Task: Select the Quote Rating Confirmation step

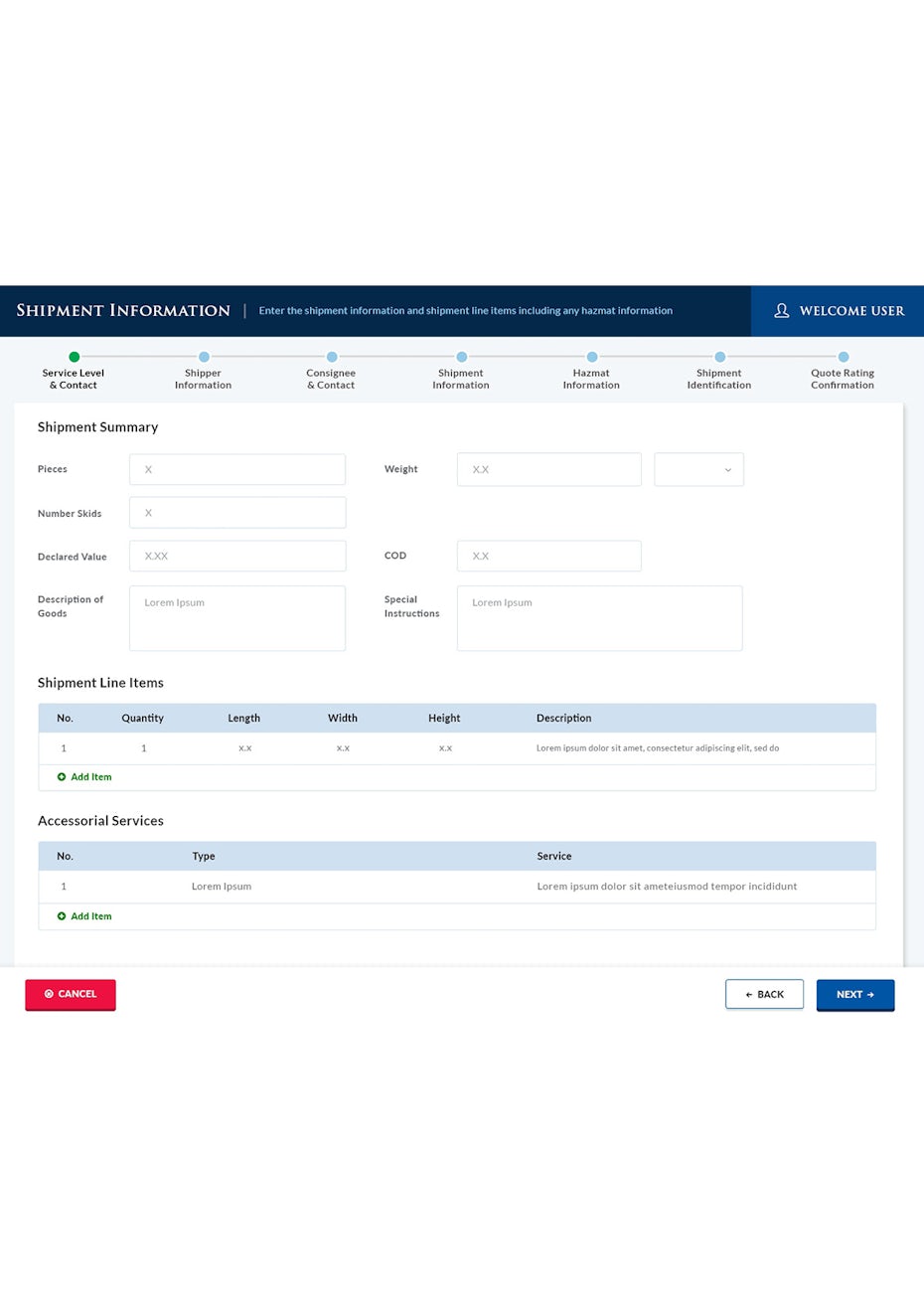Action: click(x=844, y=357)
